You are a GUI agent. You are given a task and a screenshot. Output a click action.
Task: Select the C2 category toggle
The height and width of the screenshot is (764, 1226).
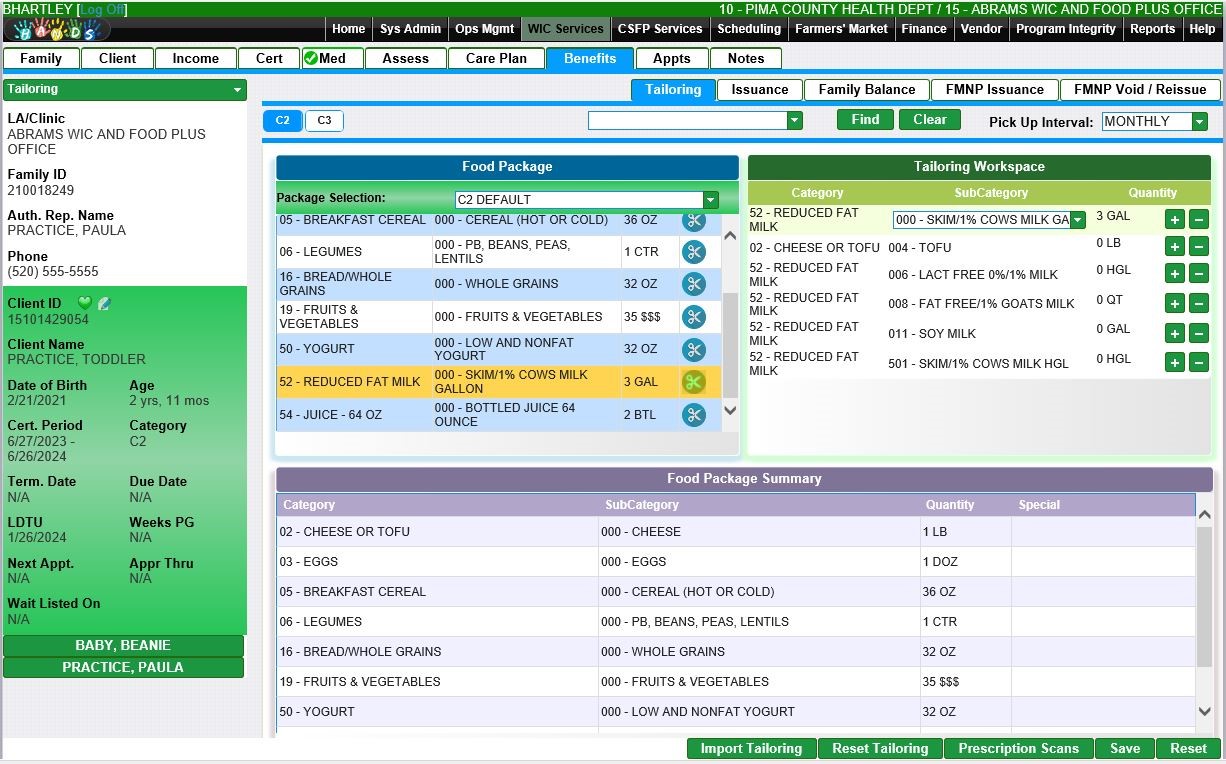283,121
